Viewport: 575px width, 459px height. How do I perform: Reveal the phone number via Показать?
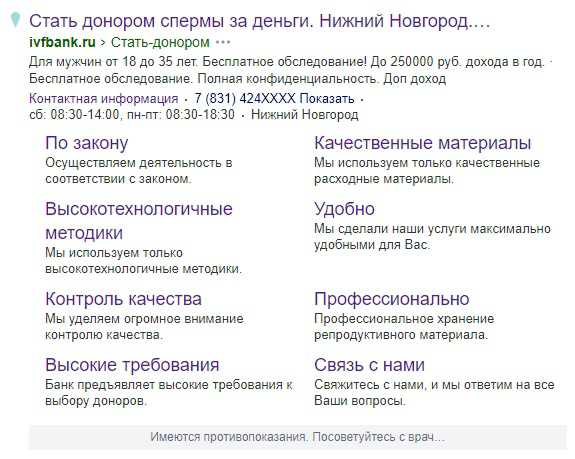click(x=327, y=99)
